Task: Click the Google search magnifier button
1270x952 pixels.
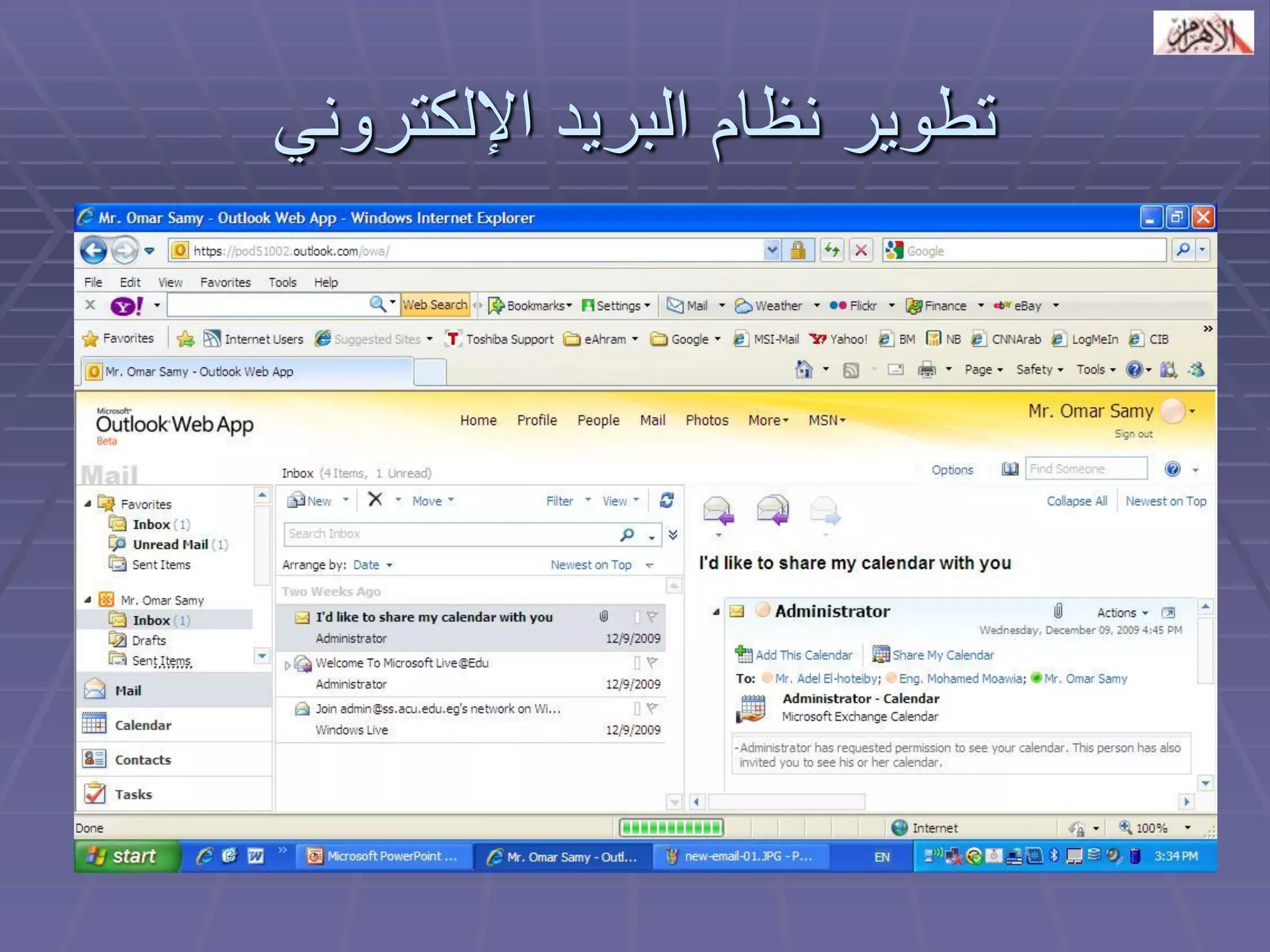Action: pos(1183,250)
